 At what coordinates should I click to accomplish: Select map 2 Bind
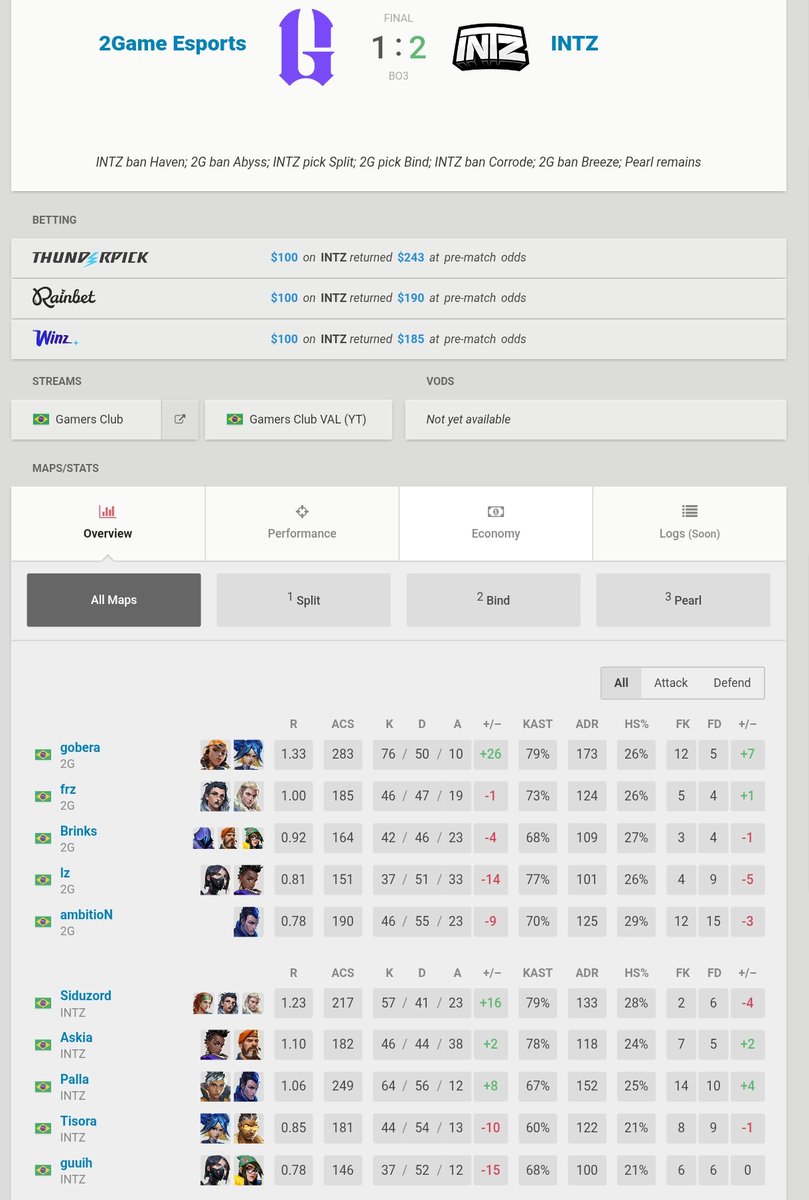(493, 600)
